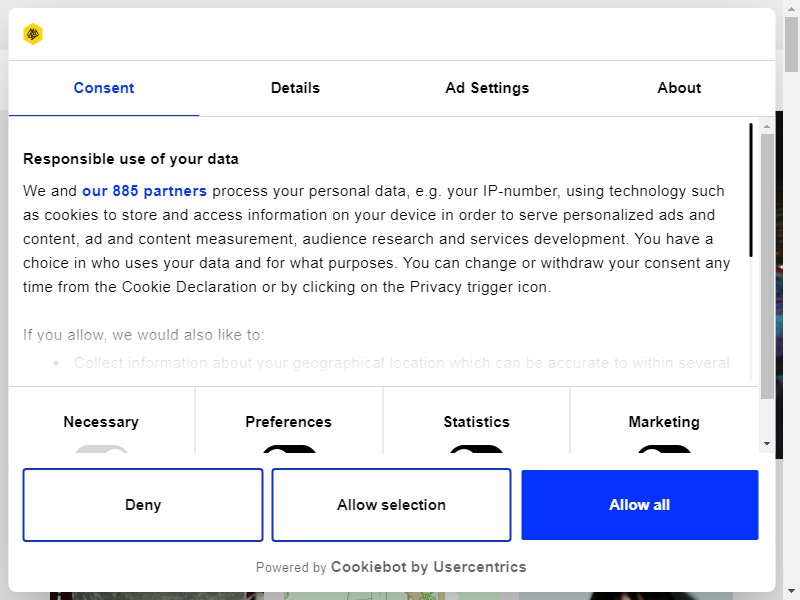The width and height of the screenshot is (800, 600).
Task: Enable the Statistics cookies switch
Action: click(x=477, y=449)
